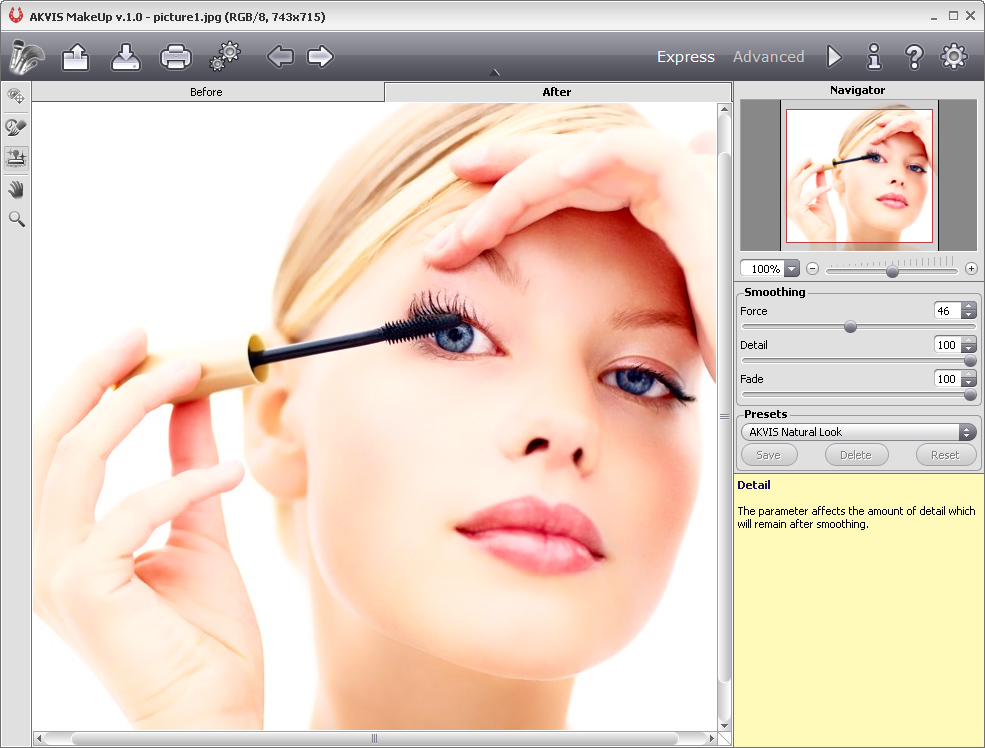This screenshot has width=985, height=748.
Task: Save the image with the download icon
Action: (x=126, y=57)
